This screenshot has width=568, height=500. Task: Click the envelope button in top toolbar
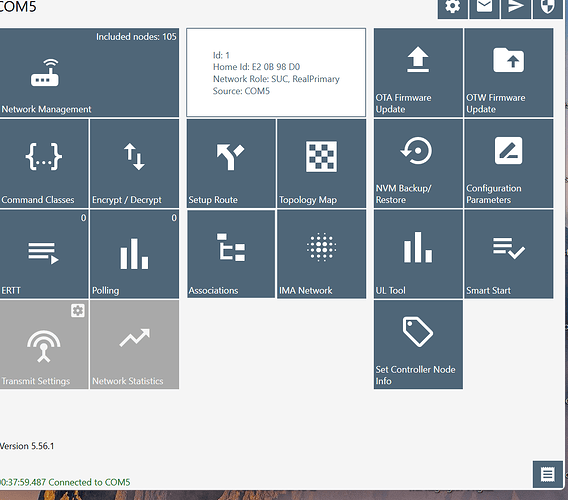[484, 8]
